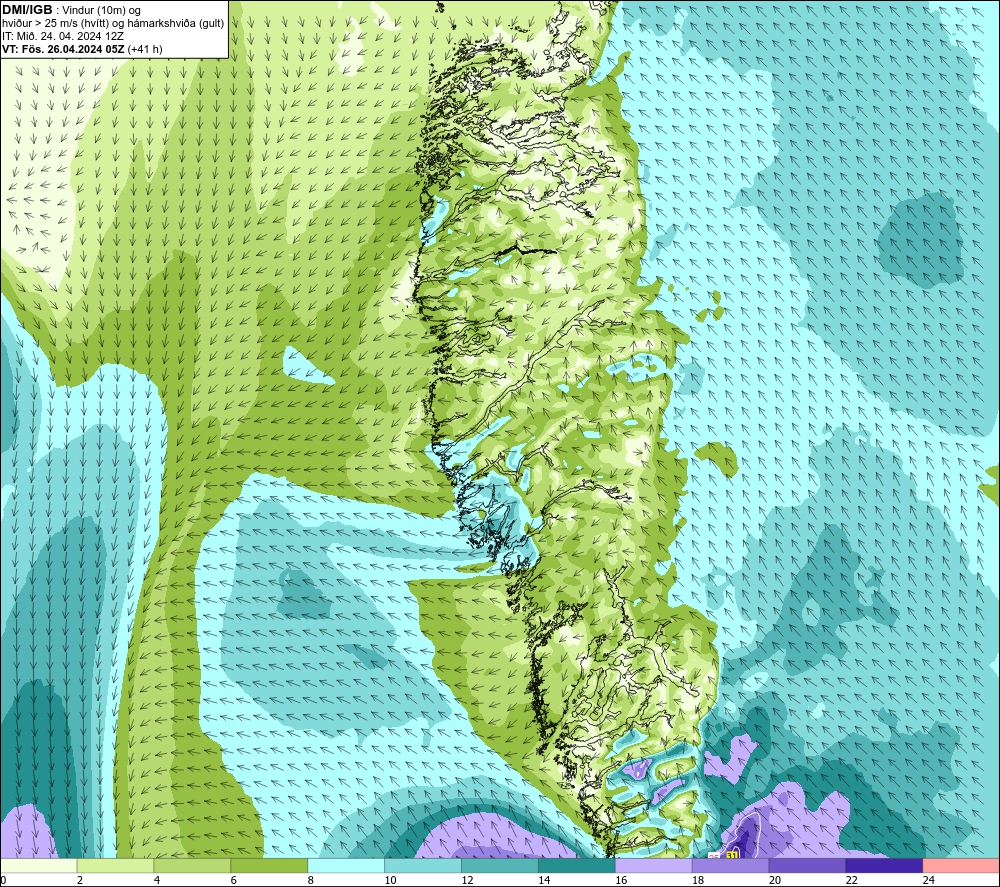Select the 22–24 m/s dark indigo legend swatch
Image resolution: width=1000 pixels, height=887 pixels.
click(884, 866)
